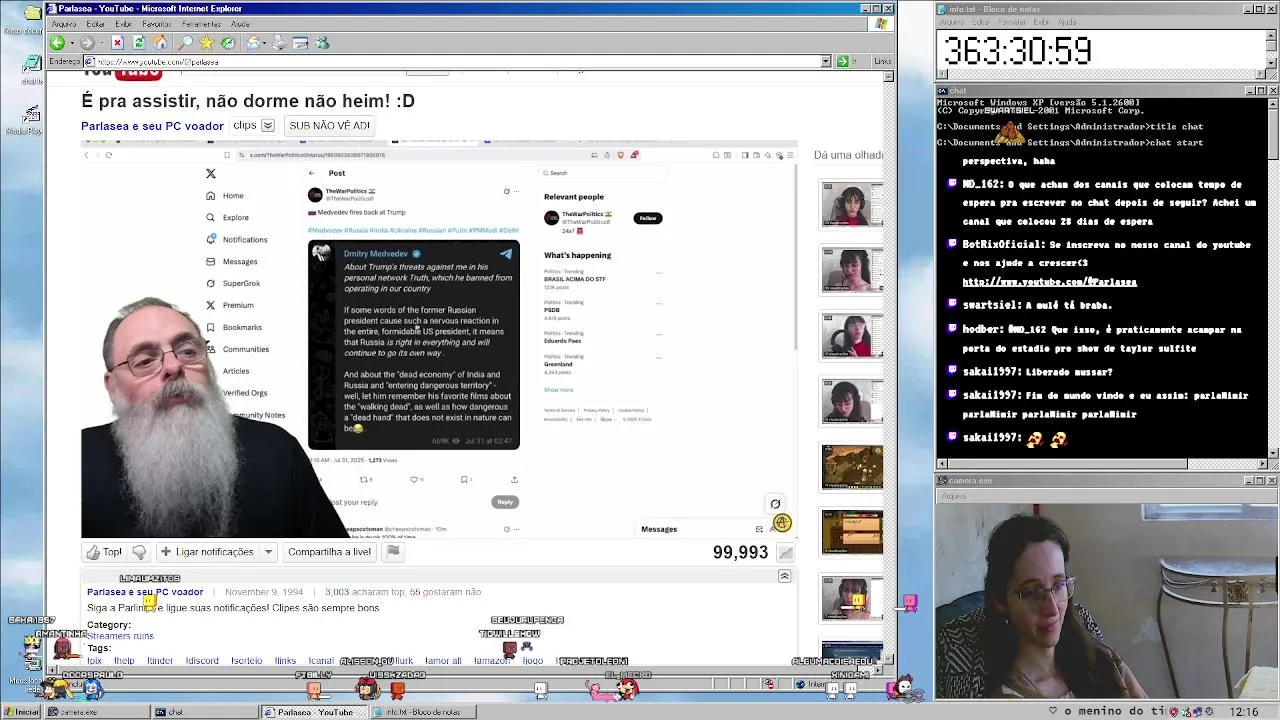Click the Explore item in X sidebar
Viewport: 1280px width, 720px height.
coord(227,217)
